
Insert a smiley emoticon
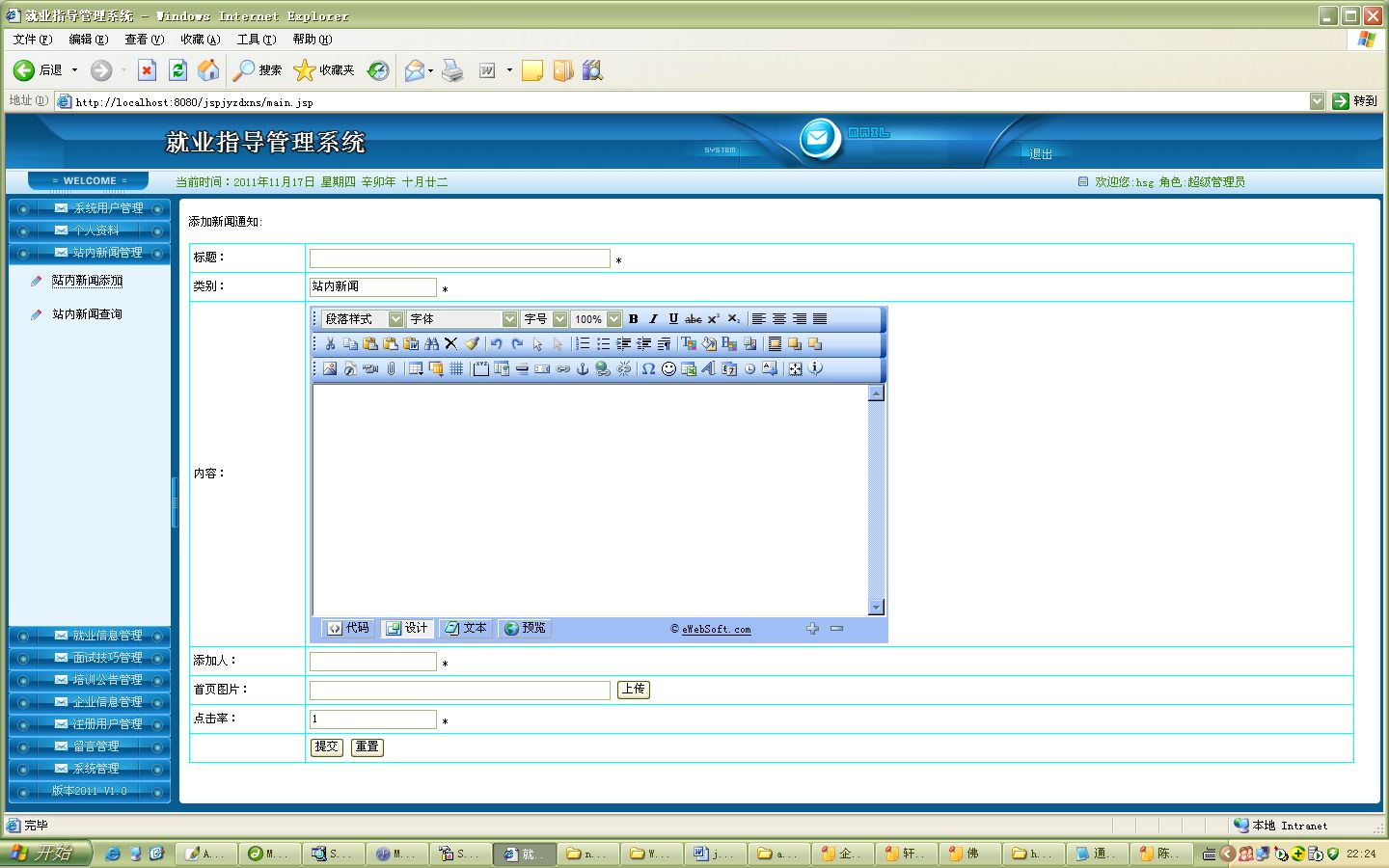668,369
